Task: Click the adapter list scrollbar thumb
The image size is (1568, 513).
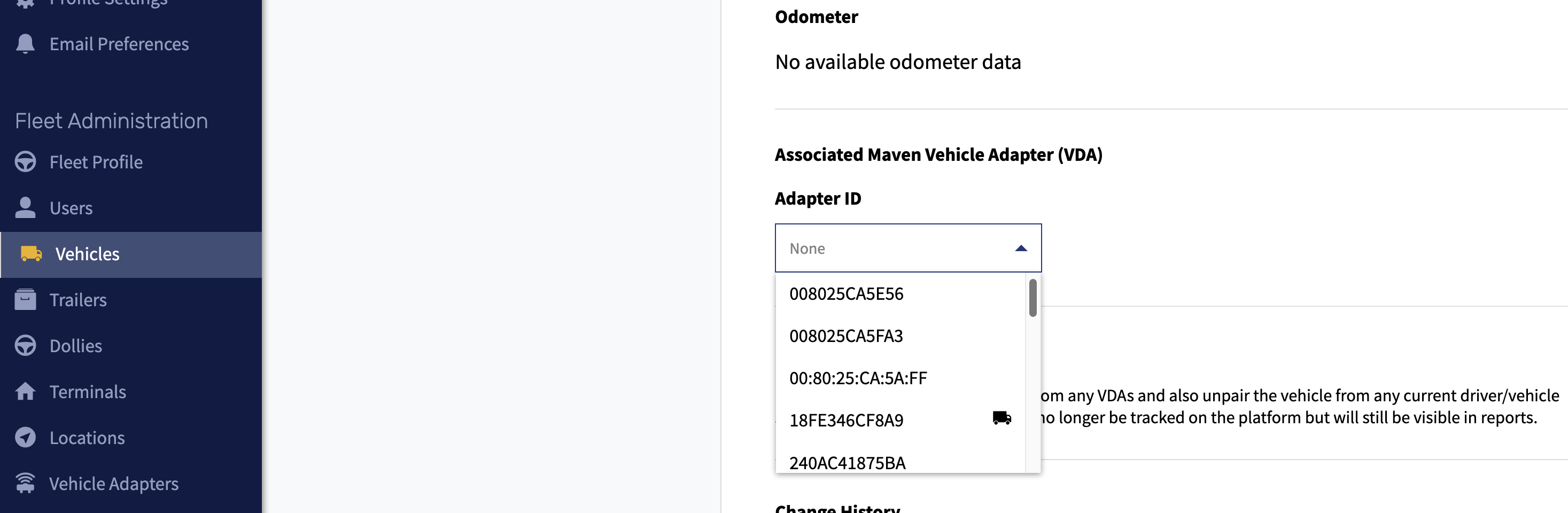Action: [x=1033, y=298]
